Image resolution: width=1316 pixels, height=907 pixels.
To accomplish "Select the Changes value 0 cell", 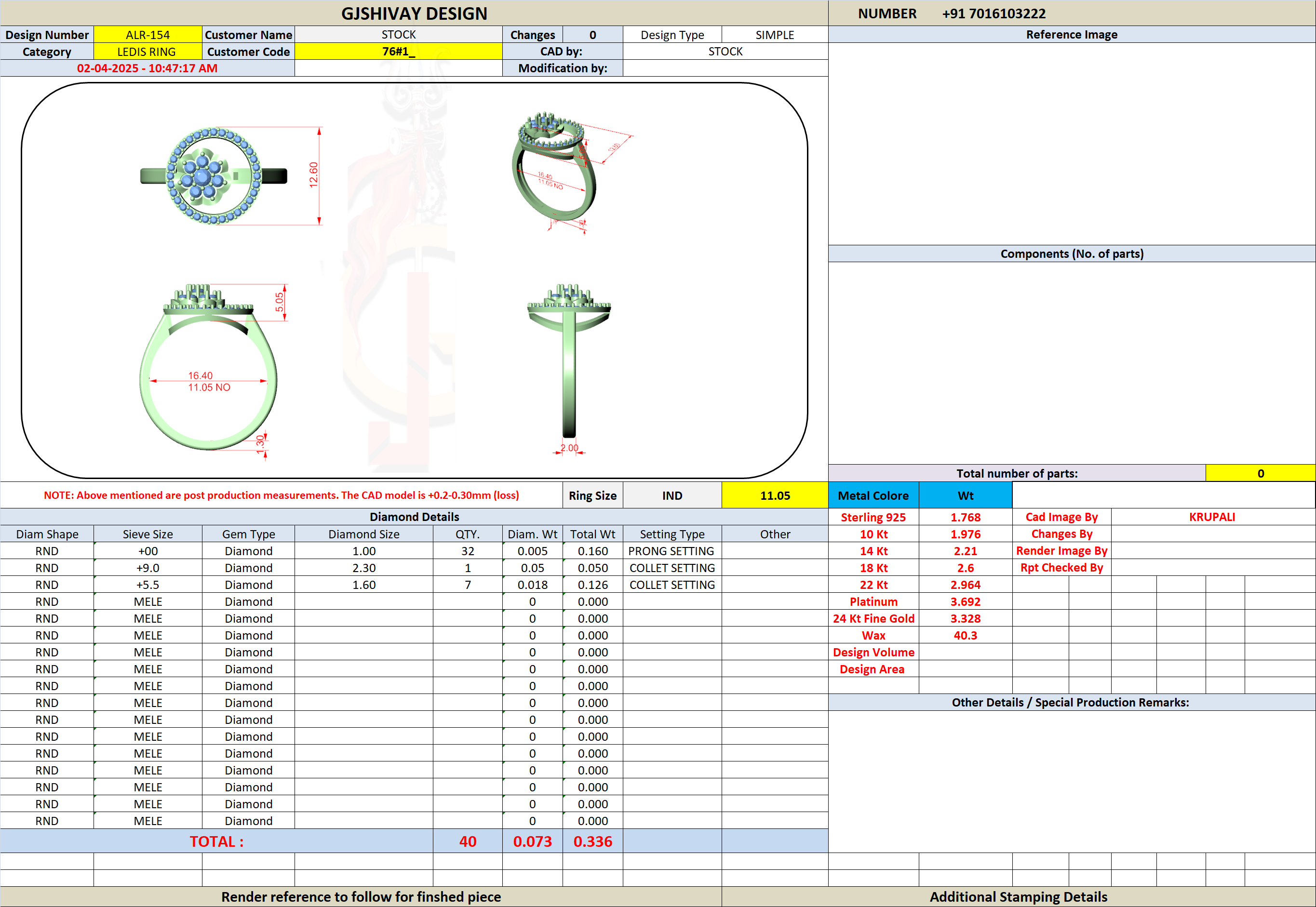I will pyautogui.click(x=592, y=35).
